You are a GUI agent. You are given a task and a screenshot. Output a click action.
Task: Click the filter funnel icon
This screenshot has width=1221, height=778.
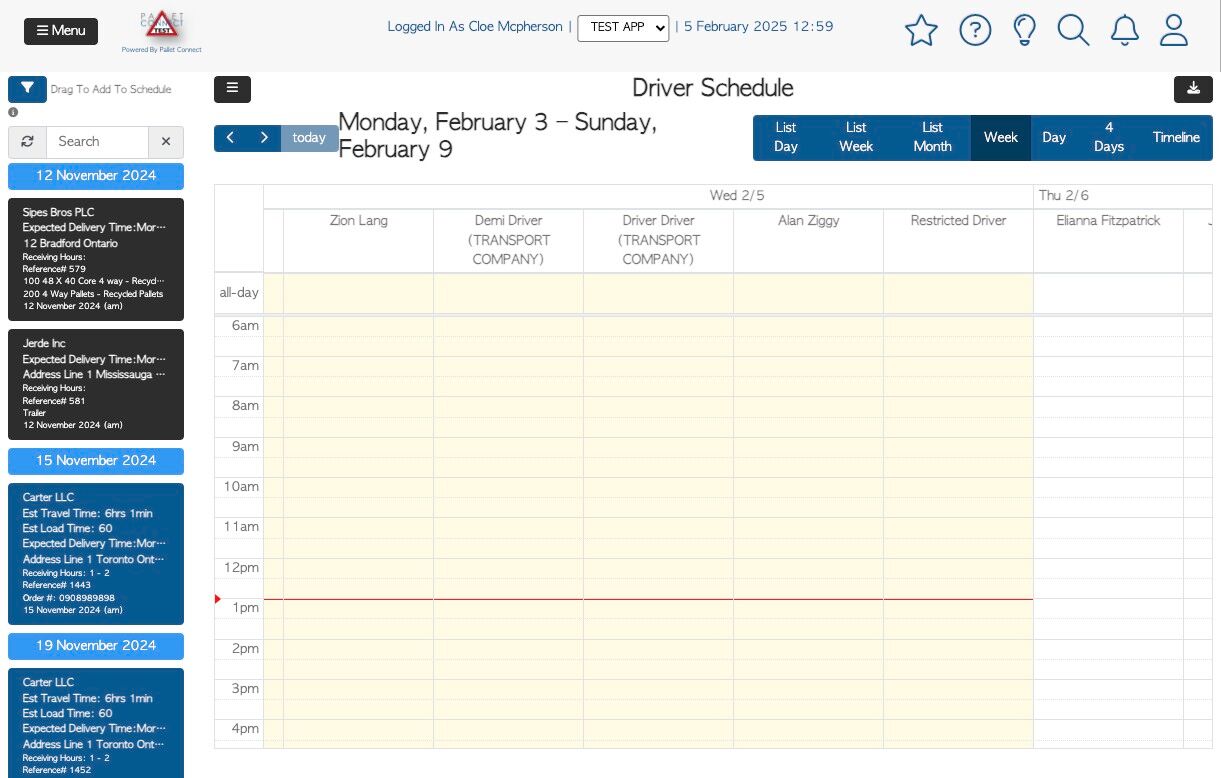tap(27, 89)
